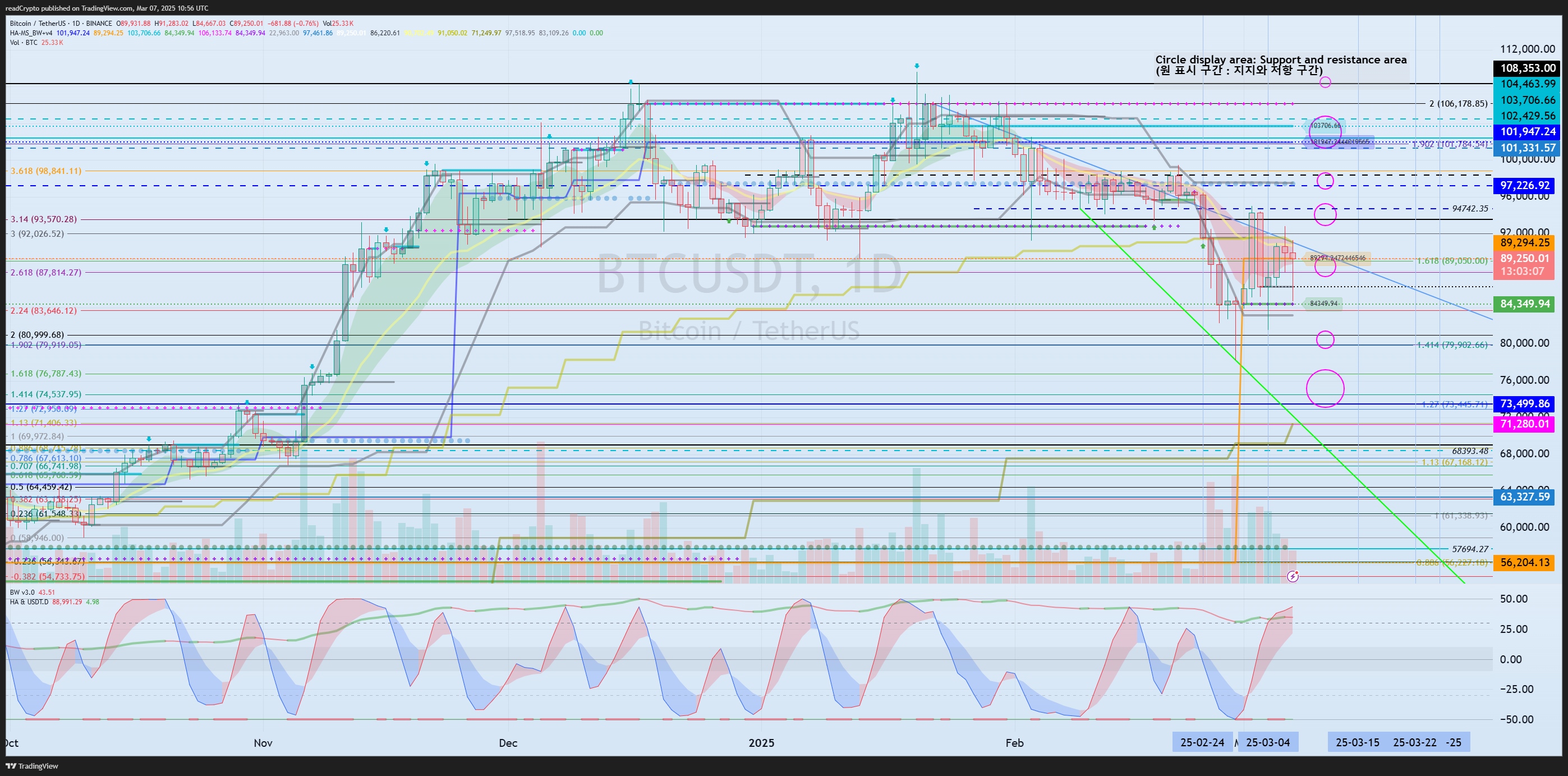The image size is (1568, 776).
Task: Click the 84,349.94 green price label
Action: (x=1524, y=304)
